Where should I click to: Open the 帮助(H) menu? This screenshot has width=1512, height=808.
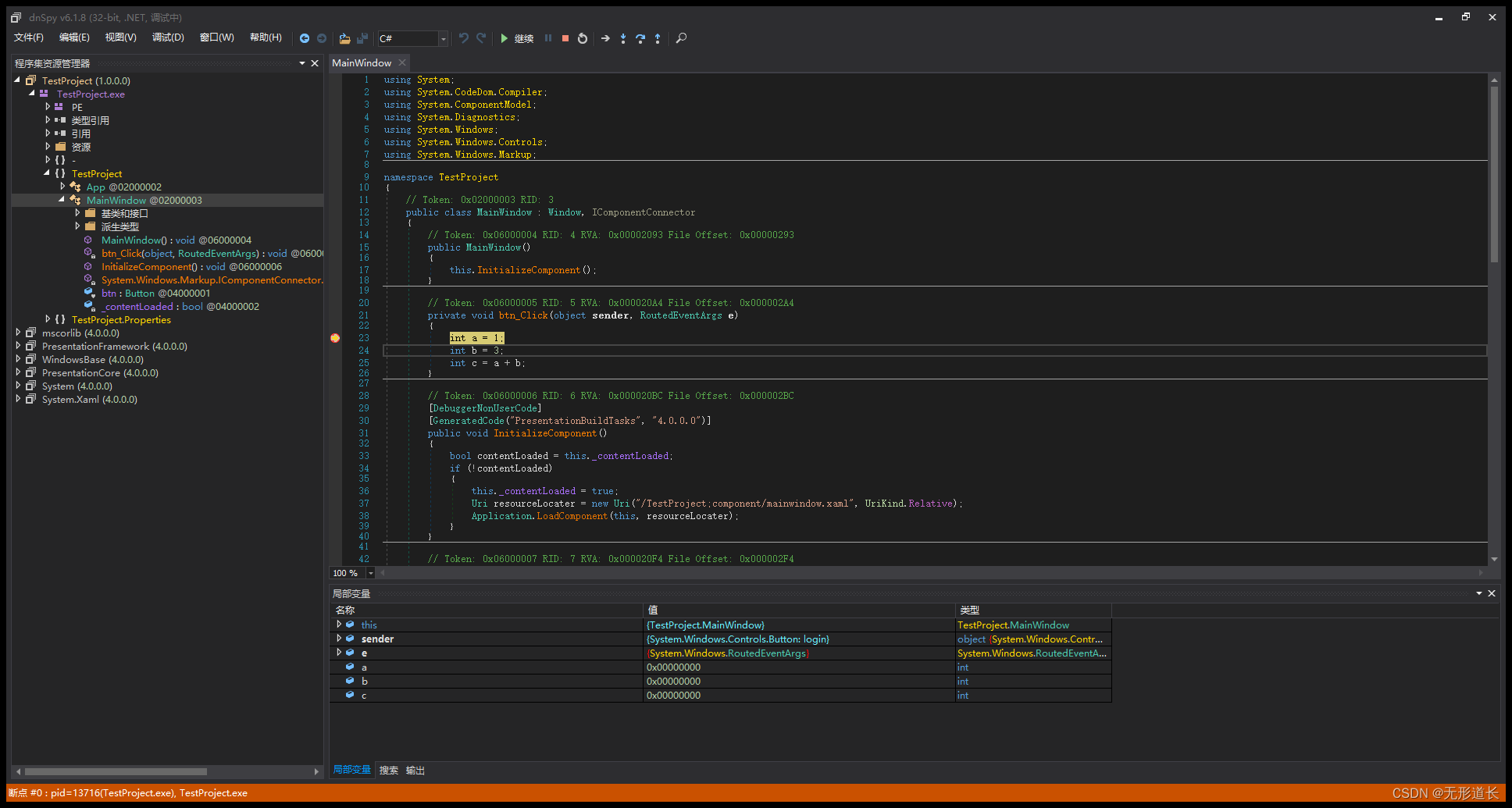pyautogui.click(x=266, y=37)
